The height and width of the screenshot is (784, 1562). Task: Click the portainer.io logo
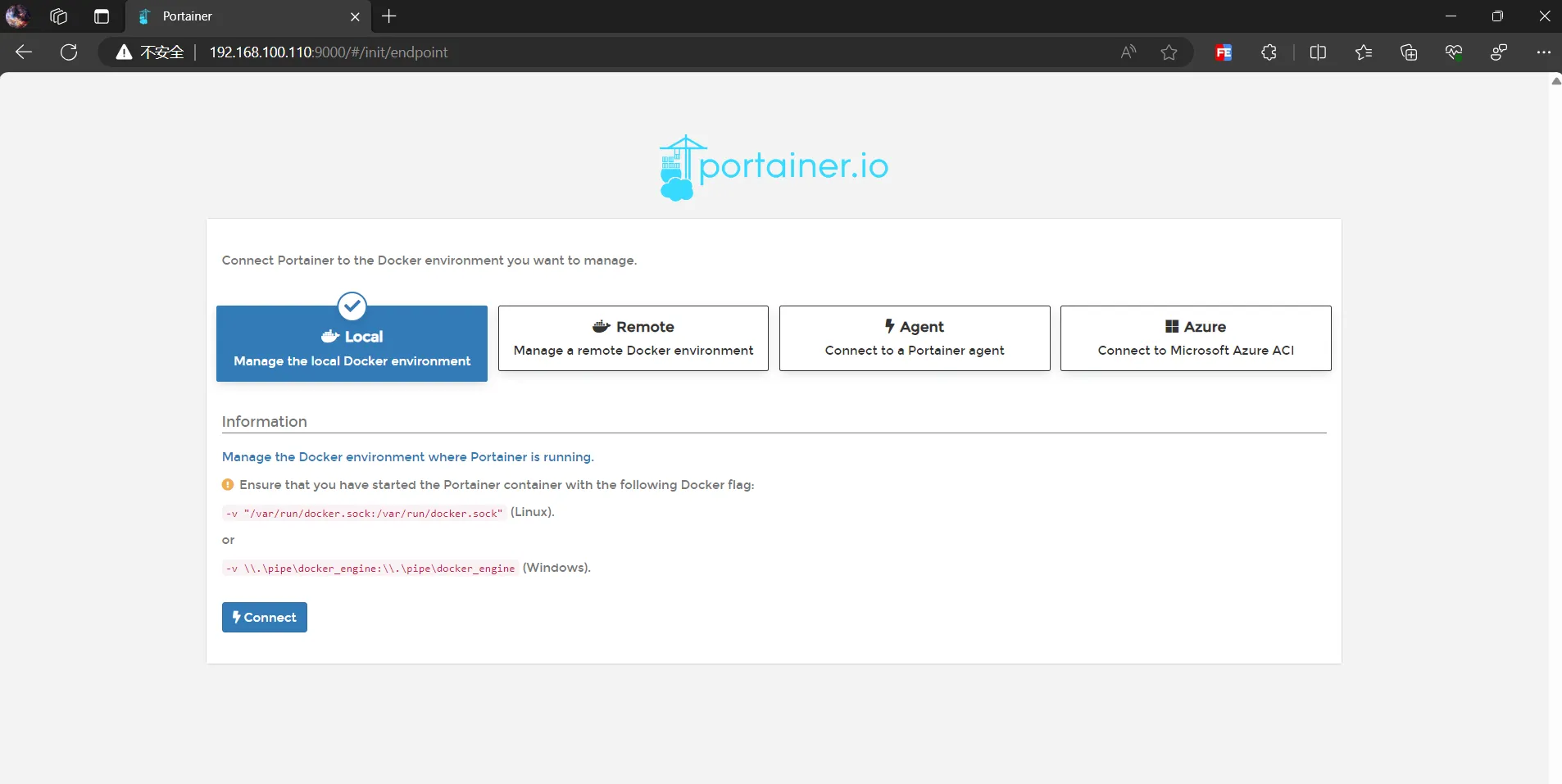pos(773,167)
